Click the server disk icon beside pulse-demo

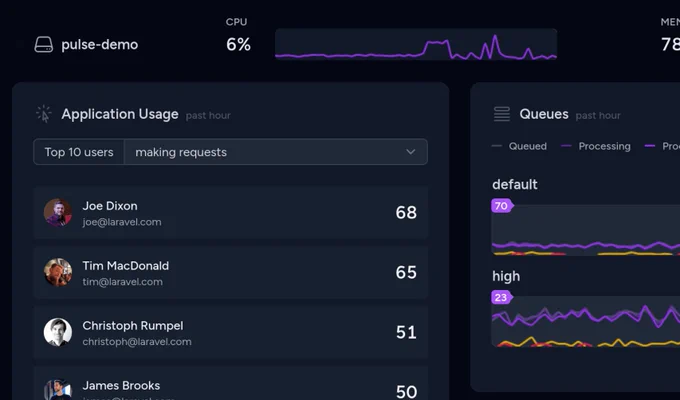44,44
